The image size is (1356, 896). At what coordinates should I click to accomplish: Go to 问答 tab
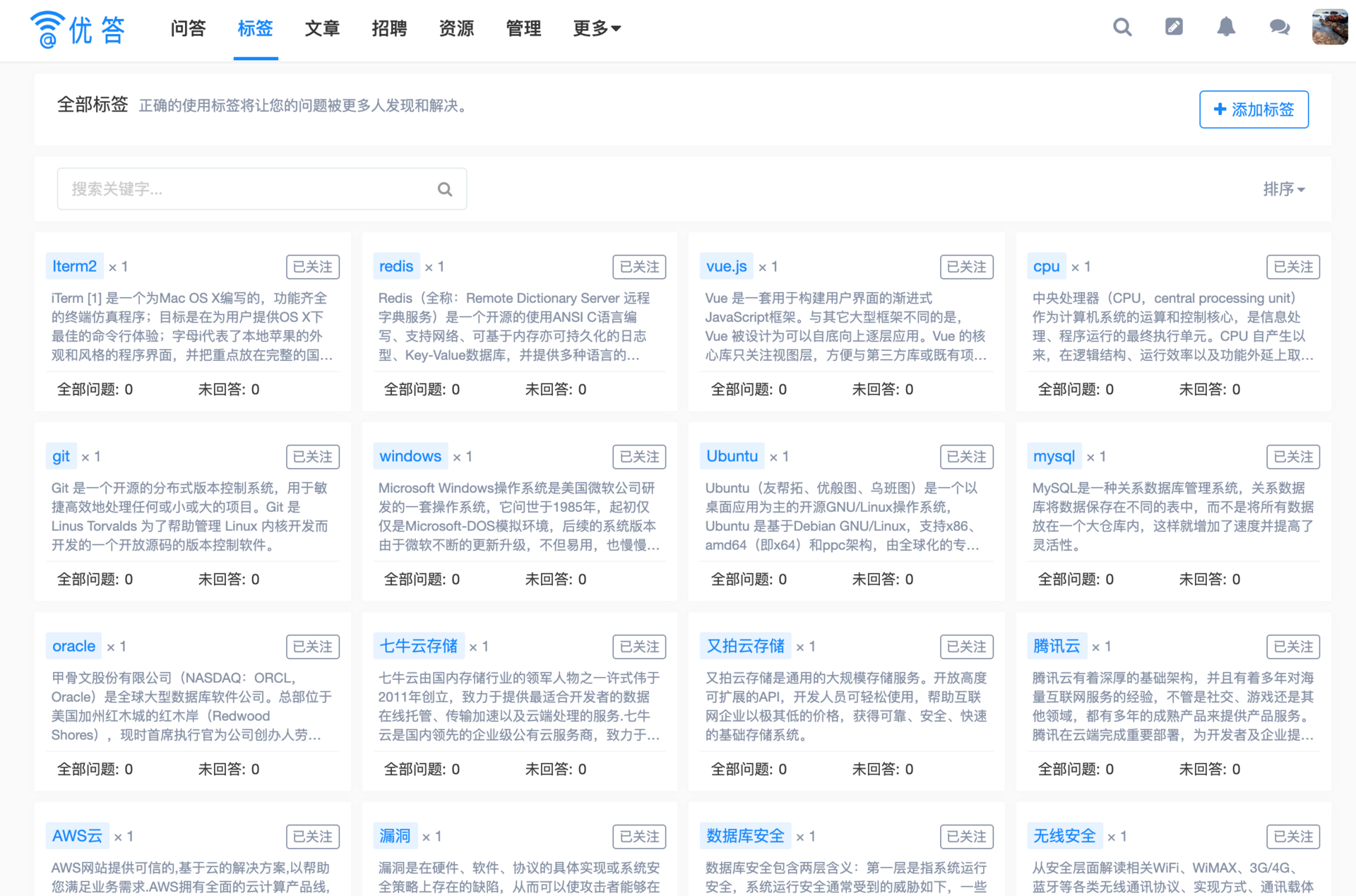point(188,28)
